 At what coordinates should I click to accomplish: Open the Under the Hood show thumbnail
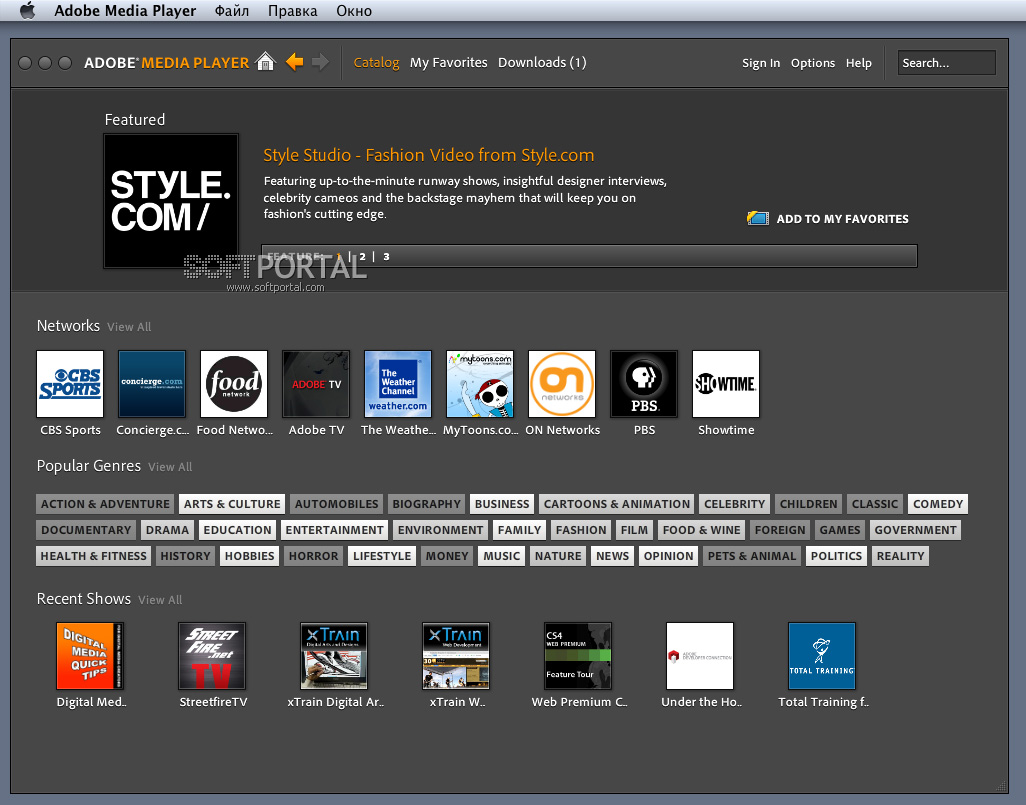click(x=700, y=656)
